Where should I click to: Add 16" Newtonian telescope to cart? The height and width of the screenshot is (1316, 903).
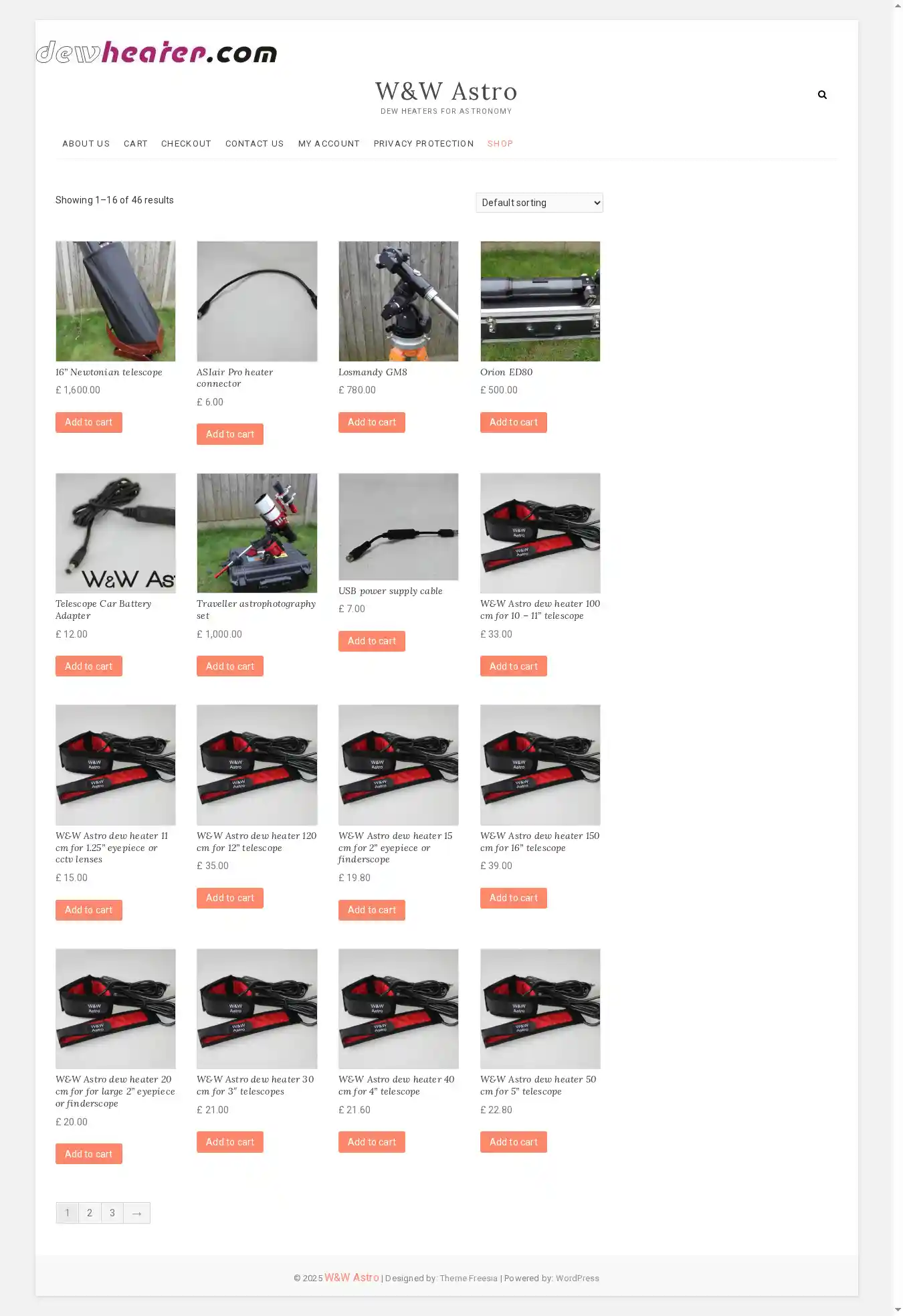(x=89, y=422)
